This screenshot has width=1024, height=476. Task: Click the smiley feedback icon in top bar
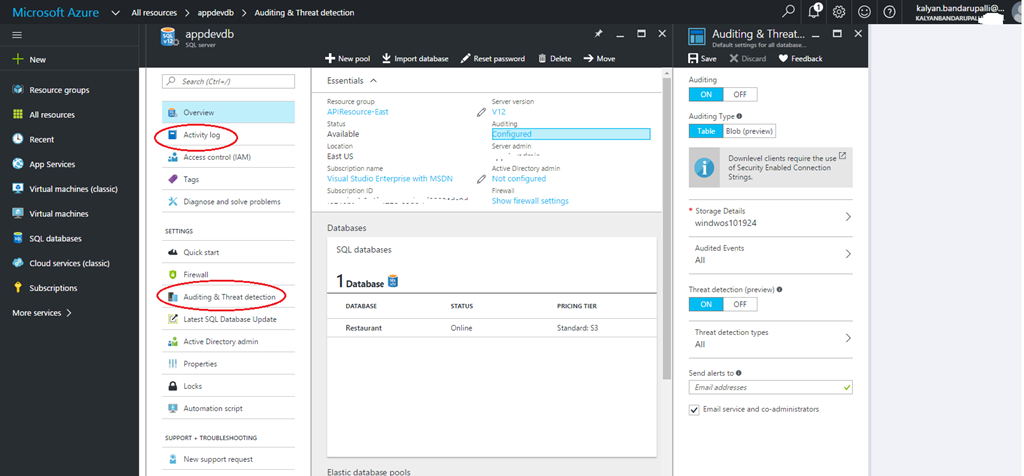tap(864, 12)
